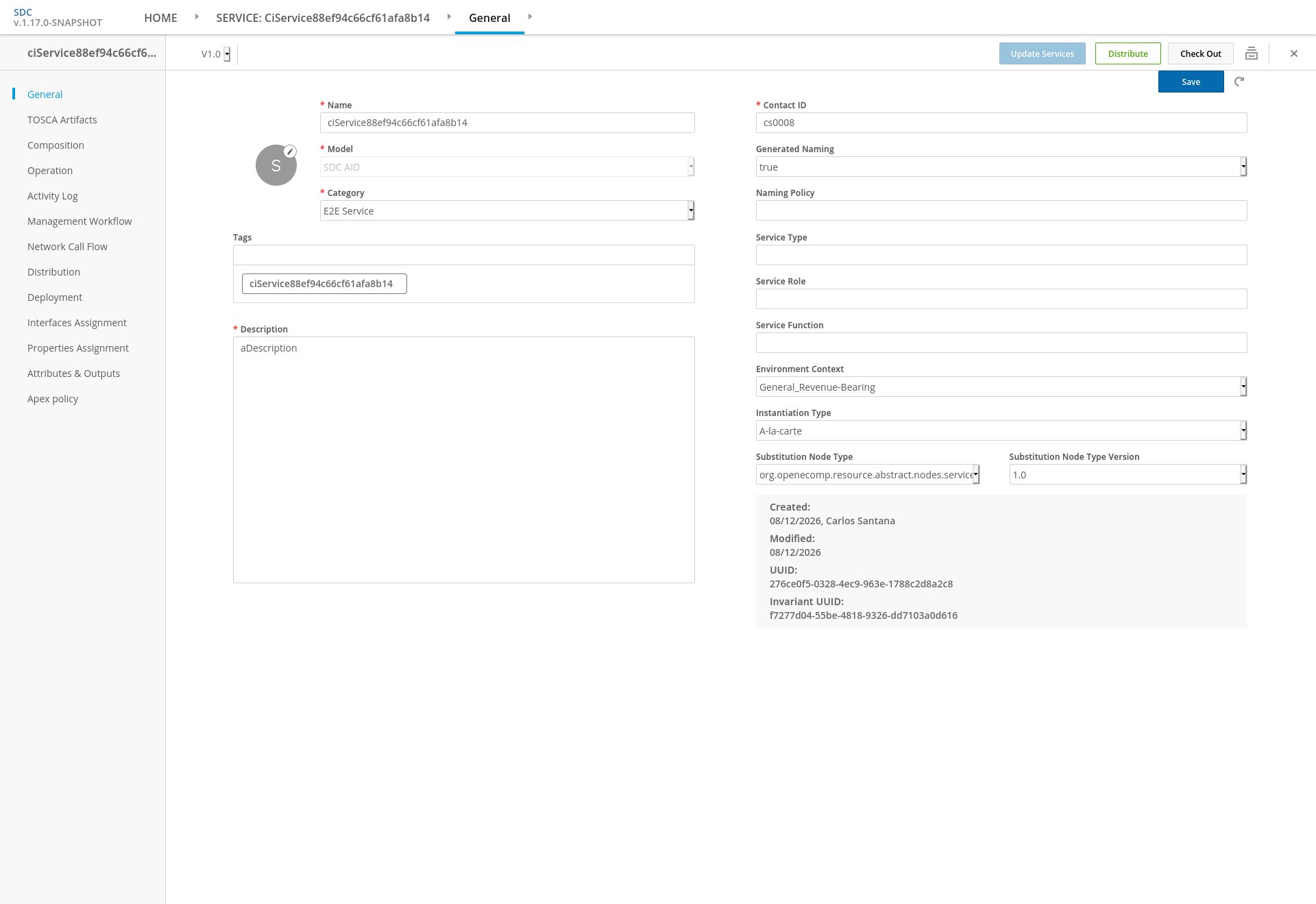Click the Service Role input field
Image resolution: width=1316 pixels, height=904 pixels.
click(1001, 299)
